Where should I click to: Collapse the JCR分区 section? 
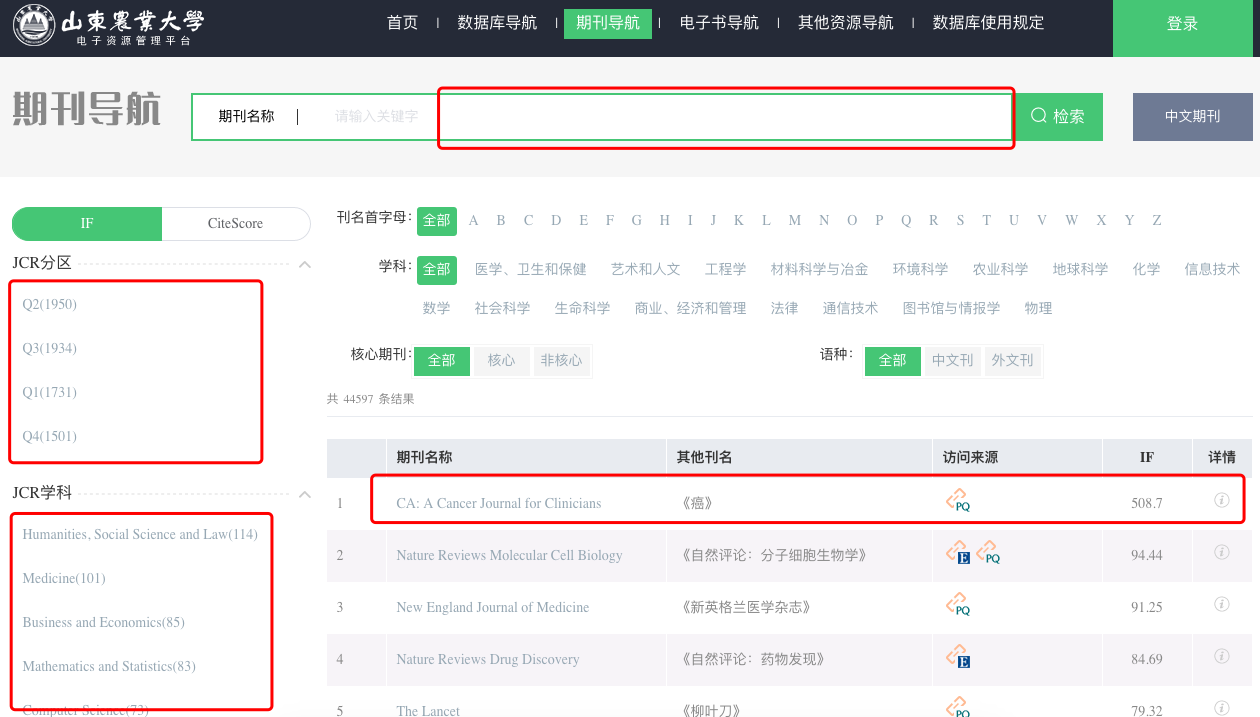coord(305,265)
